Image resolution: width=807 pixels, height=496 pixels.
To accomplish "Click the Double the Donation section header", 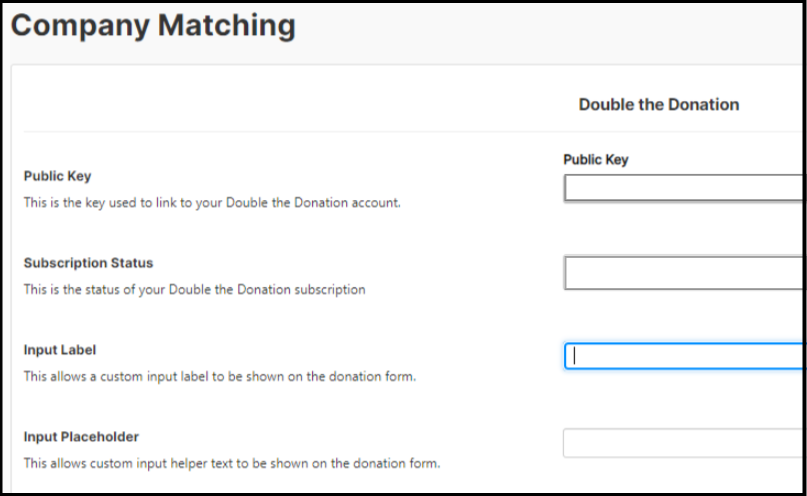I will point(659,104).
